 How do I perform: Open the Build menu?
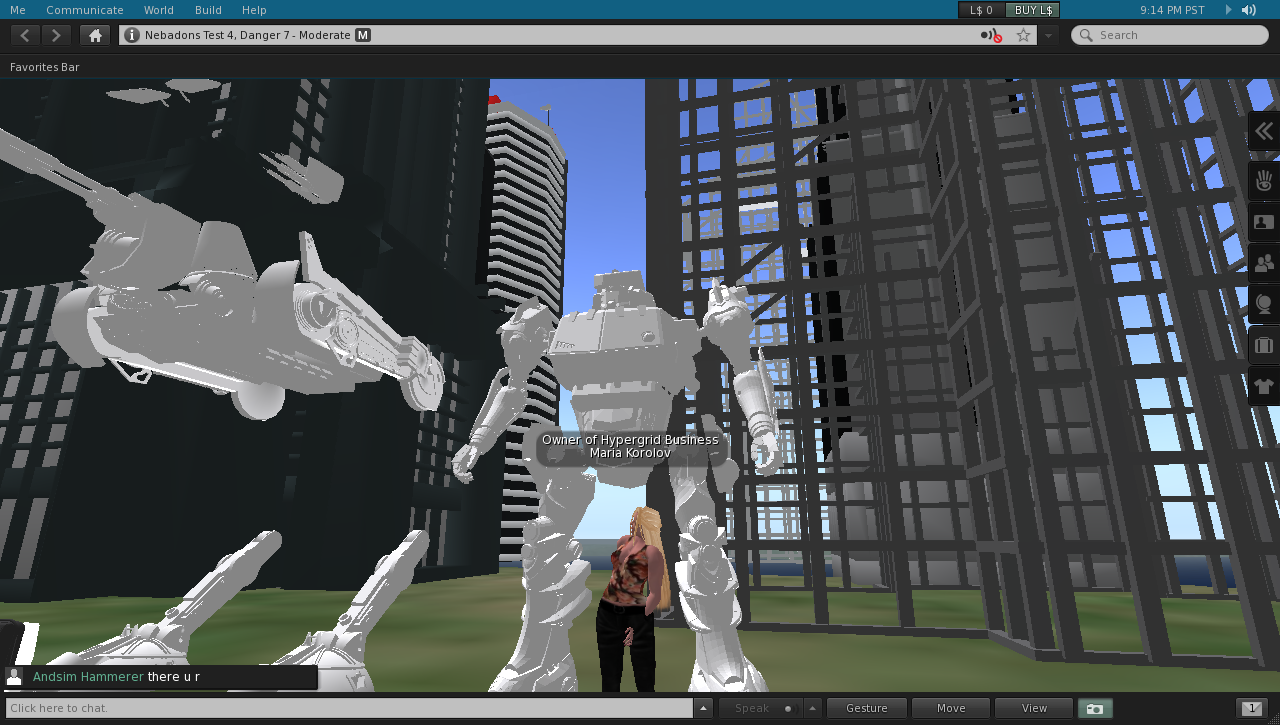pyautogui.click(x=208, y=10)
